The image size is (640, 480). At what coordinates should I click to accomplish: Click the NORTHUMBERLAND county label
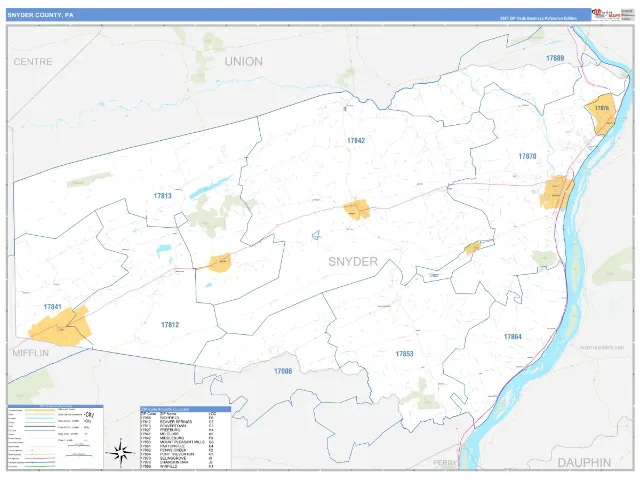[602, 348]
